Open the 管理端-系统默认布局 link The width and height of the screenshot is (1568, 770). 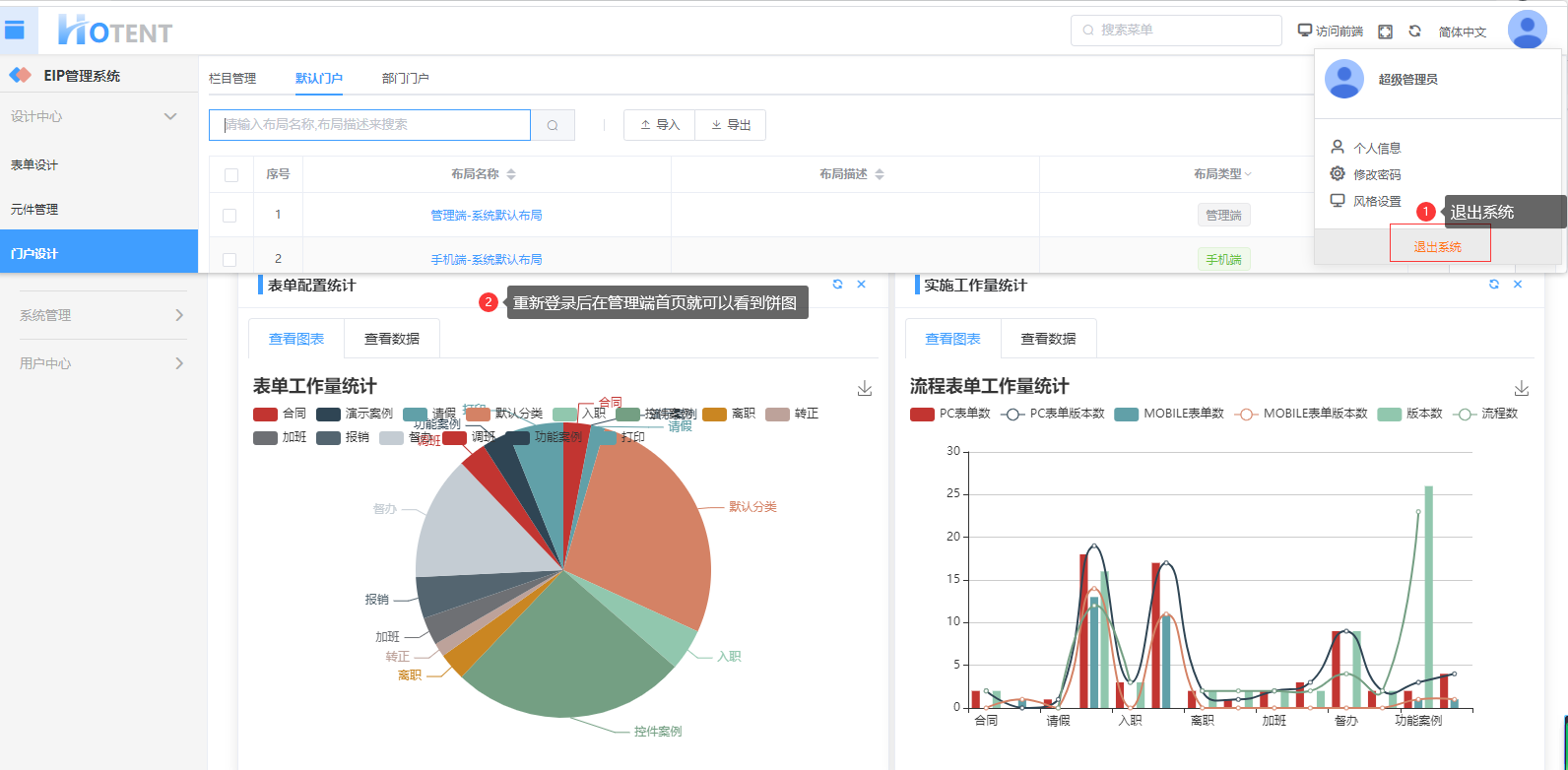[486, 215]
